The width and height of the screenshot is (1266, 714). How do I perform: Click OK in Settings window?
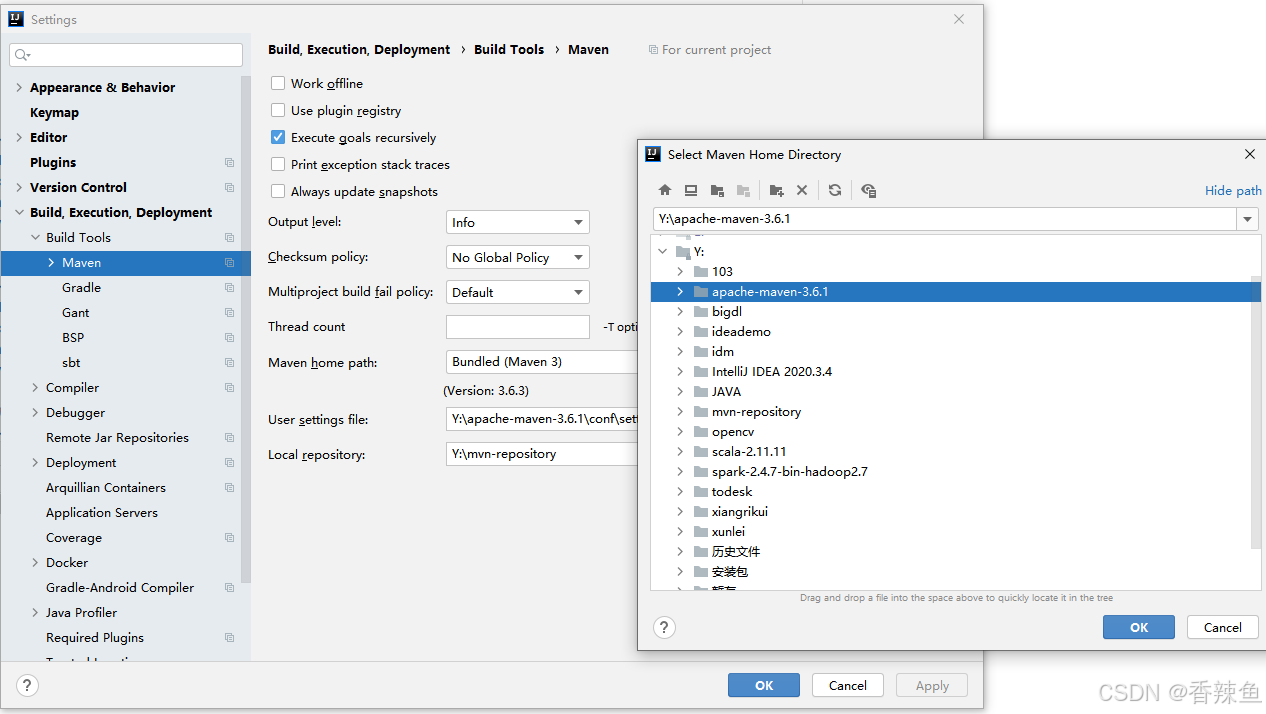[x=764, y=685]
